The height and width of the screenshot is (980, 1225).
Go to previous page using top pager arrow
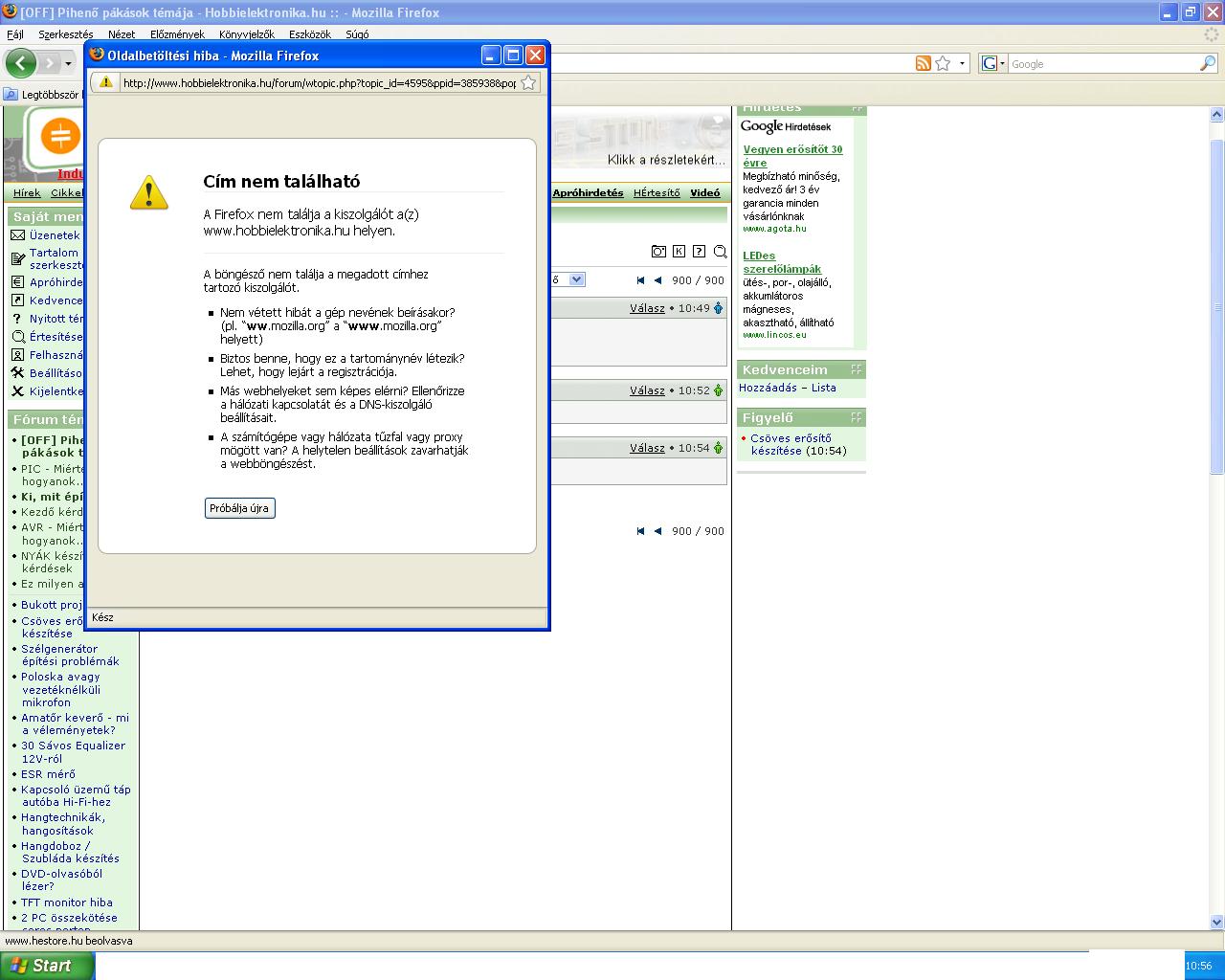pos(657,280)
